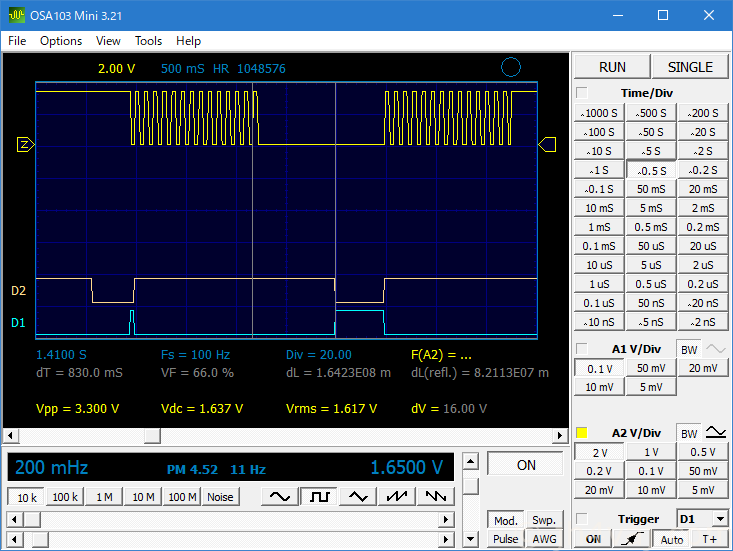Click the Mod. button
This screenshot has height=551, width=733.
[505, 520]
